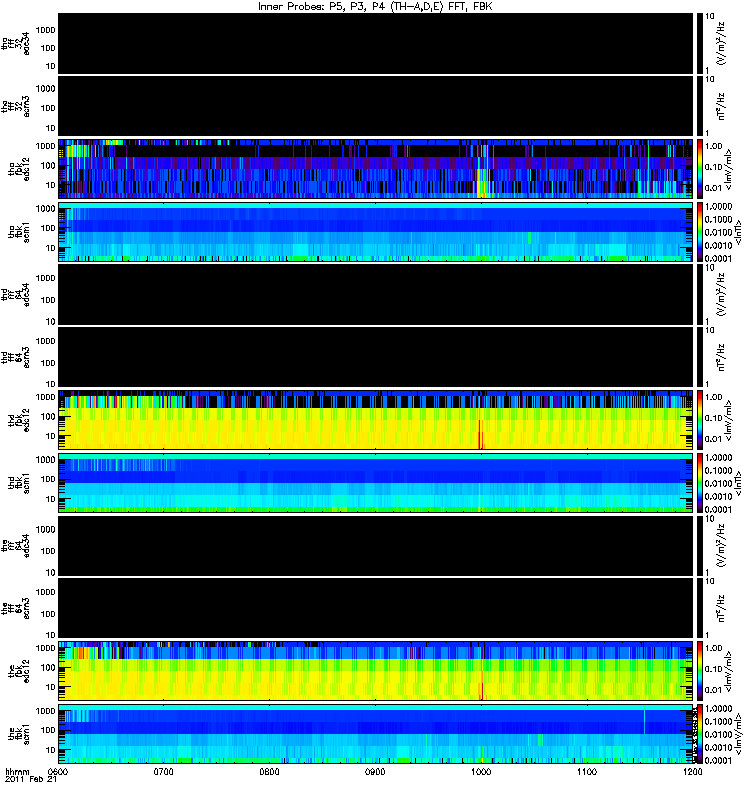This screenshot has height=800, width=750.
Task: Select the color bar beside tha fbk edc12
Action: (x=701, y=168)
